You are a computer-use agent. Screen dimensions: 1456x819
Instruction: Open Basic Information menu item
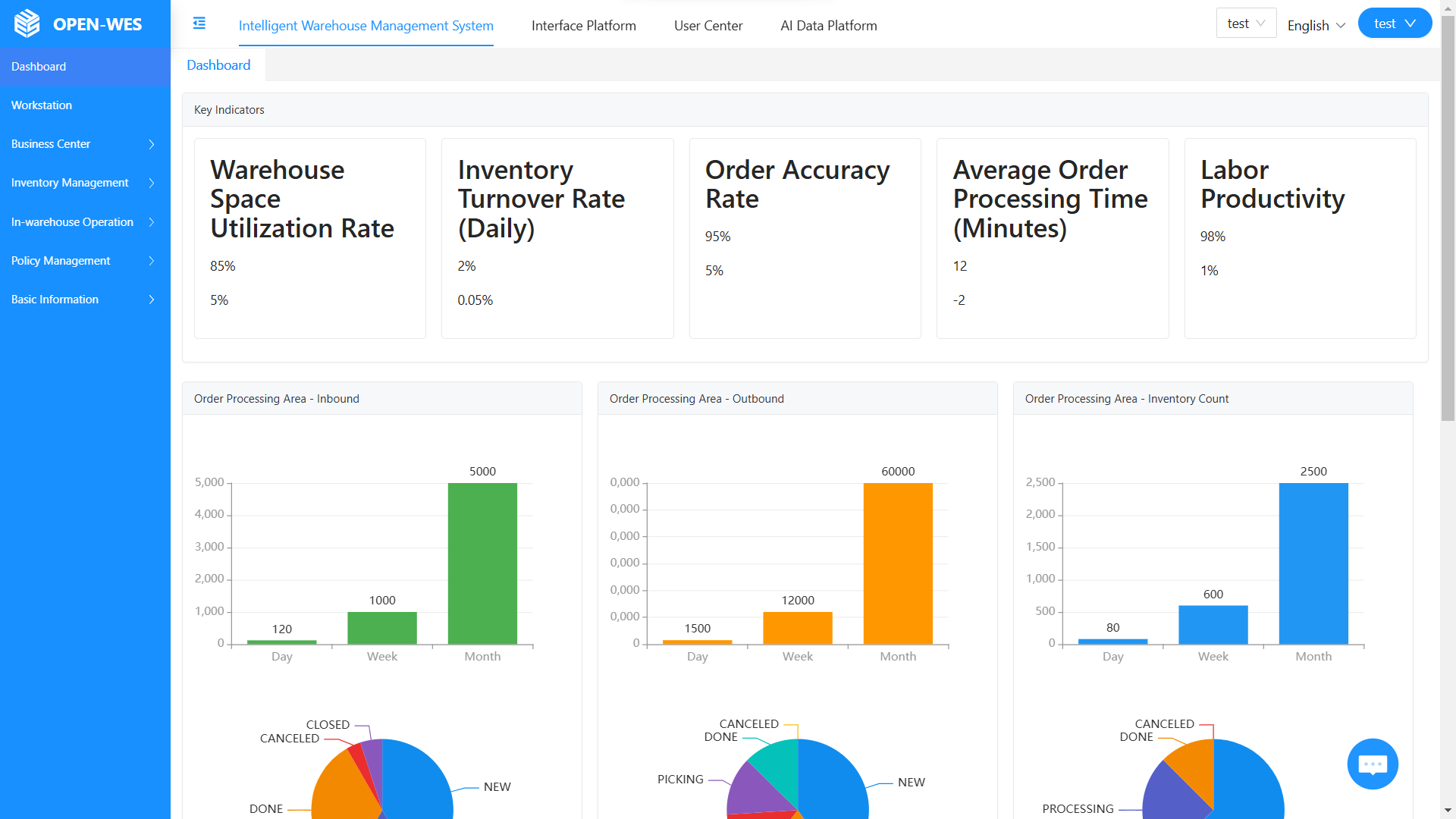85,300
